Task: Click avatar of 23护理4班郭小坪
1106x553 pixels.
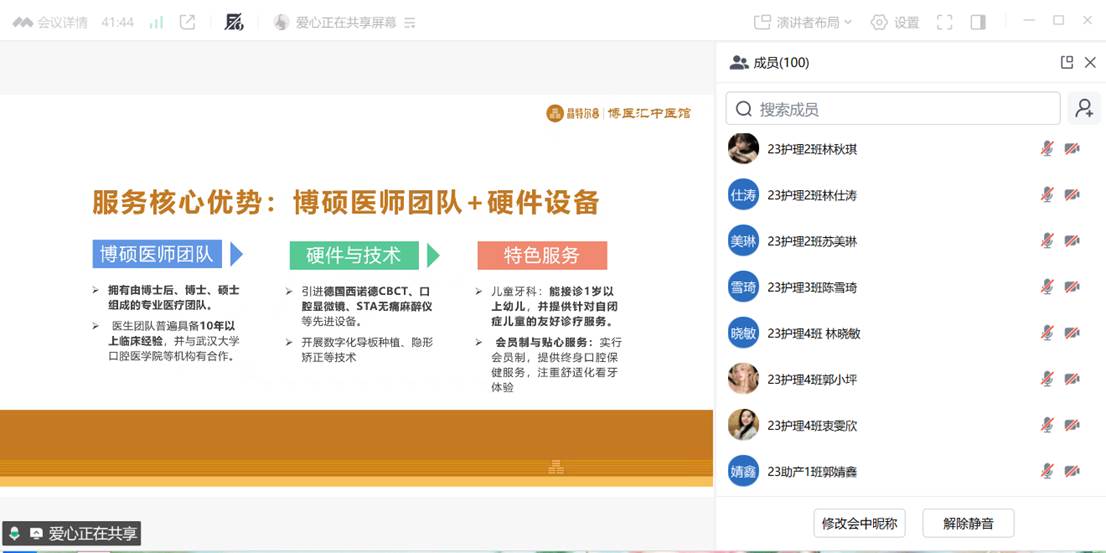Action: (x=743, y=379)
